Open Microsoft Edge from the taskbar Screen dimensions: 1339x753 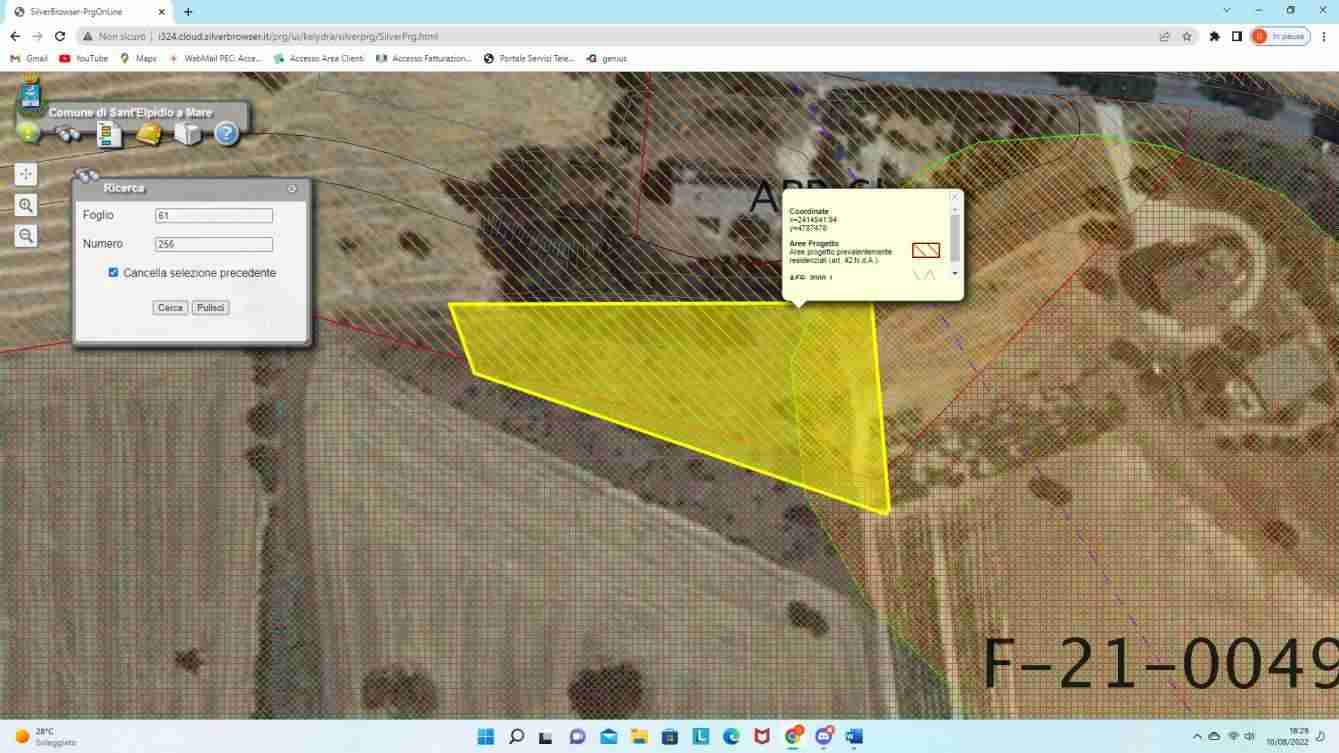coord(731,737)
